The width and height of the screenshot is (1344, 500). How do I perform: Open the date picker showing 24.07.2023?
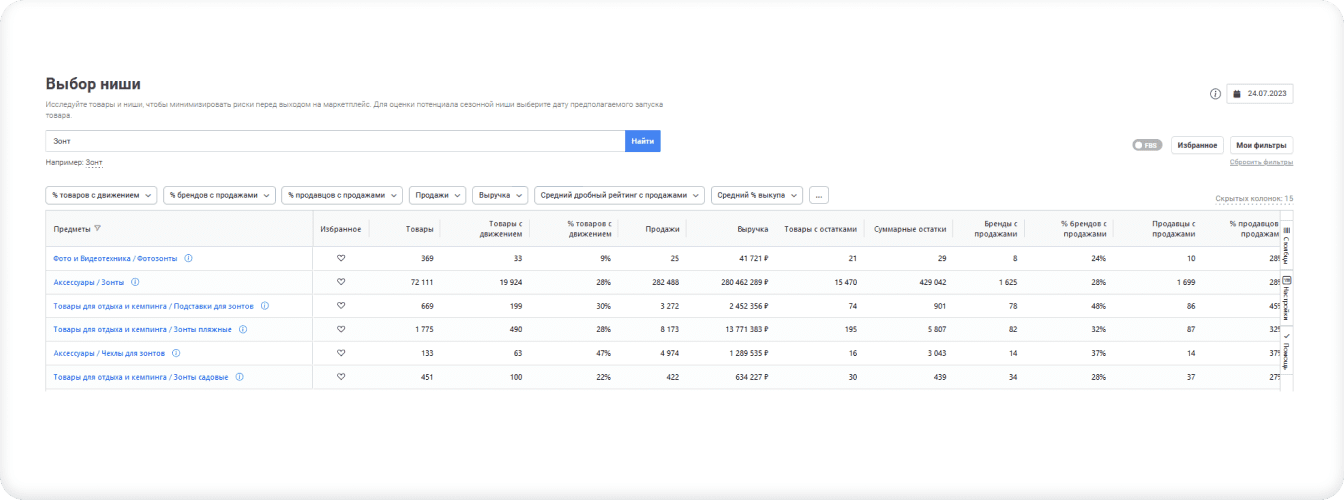click(1260, 94)
